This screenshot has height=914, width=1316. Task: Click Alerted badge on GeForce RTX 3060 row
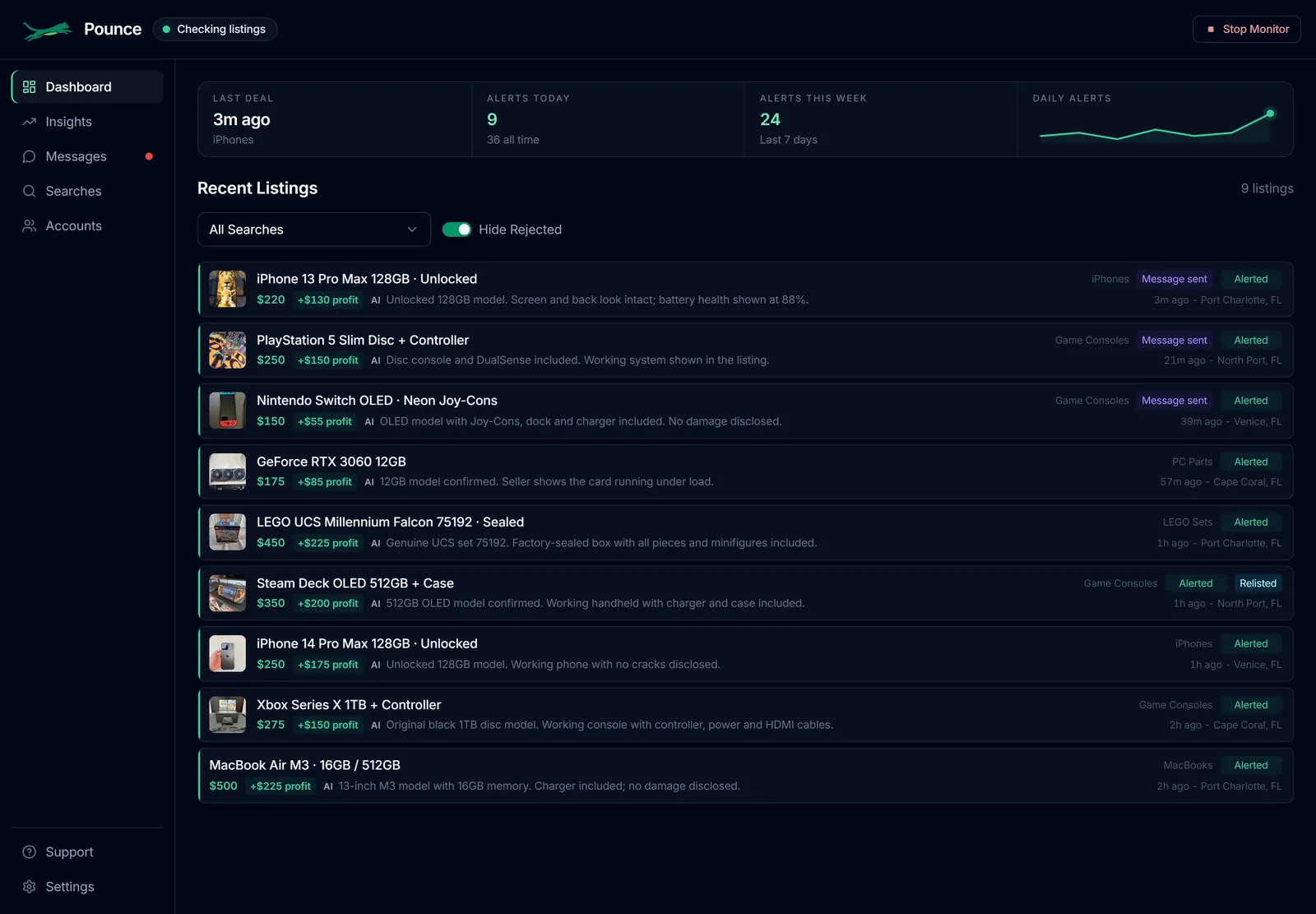pos(1251,462)
